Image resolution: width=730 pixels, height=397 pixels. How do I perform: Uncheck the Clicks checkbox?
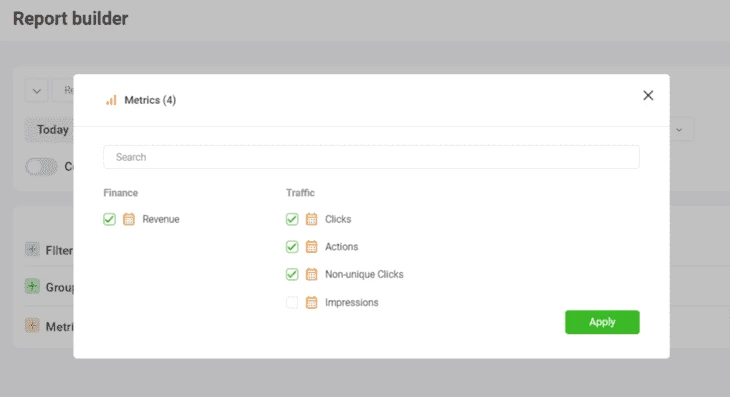coord(292,219)
